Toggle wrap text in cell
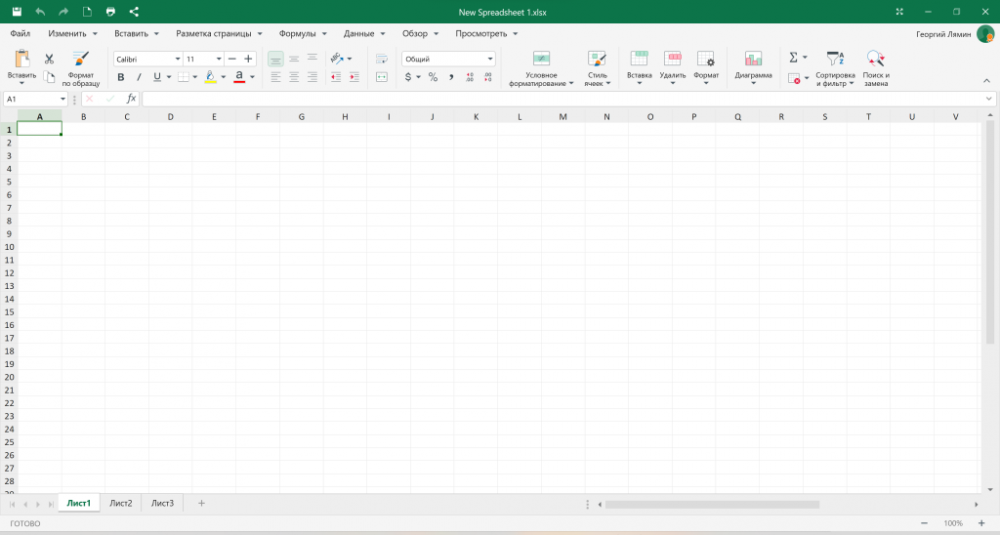The height and width of the screenshot is (535, 1000). 381,59
